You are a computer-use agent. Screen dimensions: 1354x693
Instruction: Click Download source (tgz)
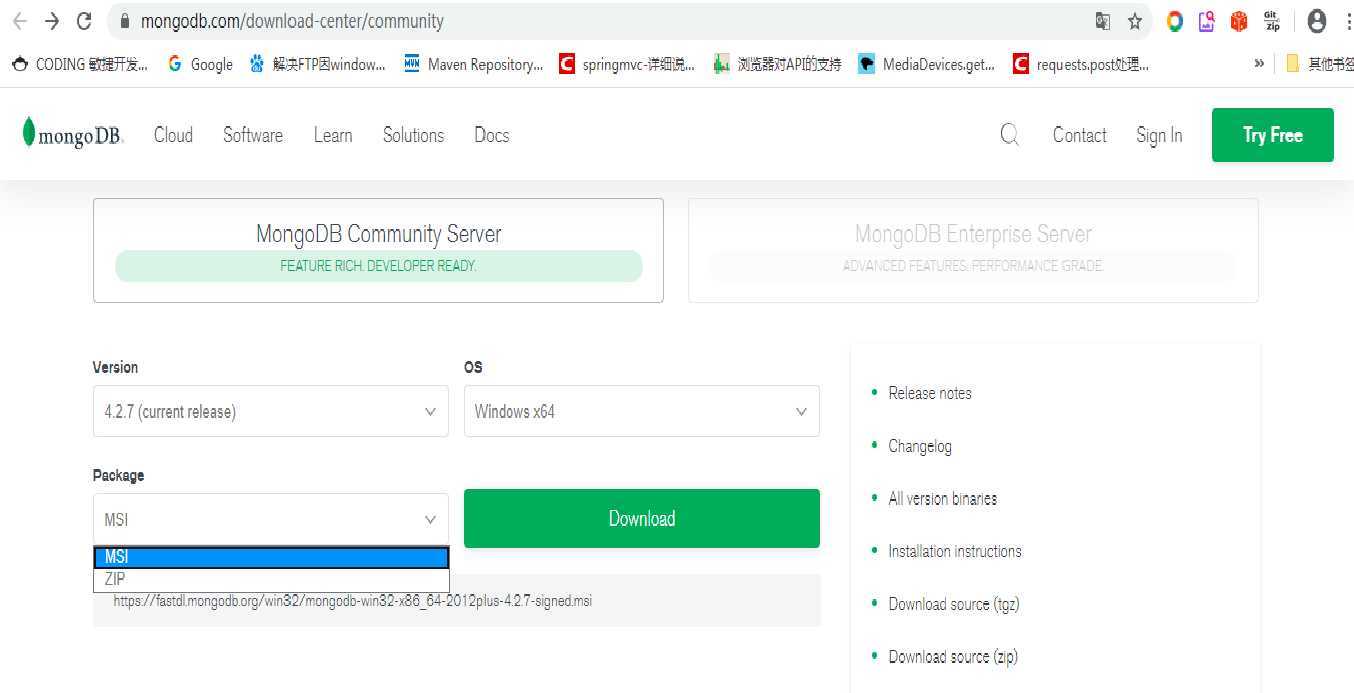pyautogui.click(x=954, y=604)
